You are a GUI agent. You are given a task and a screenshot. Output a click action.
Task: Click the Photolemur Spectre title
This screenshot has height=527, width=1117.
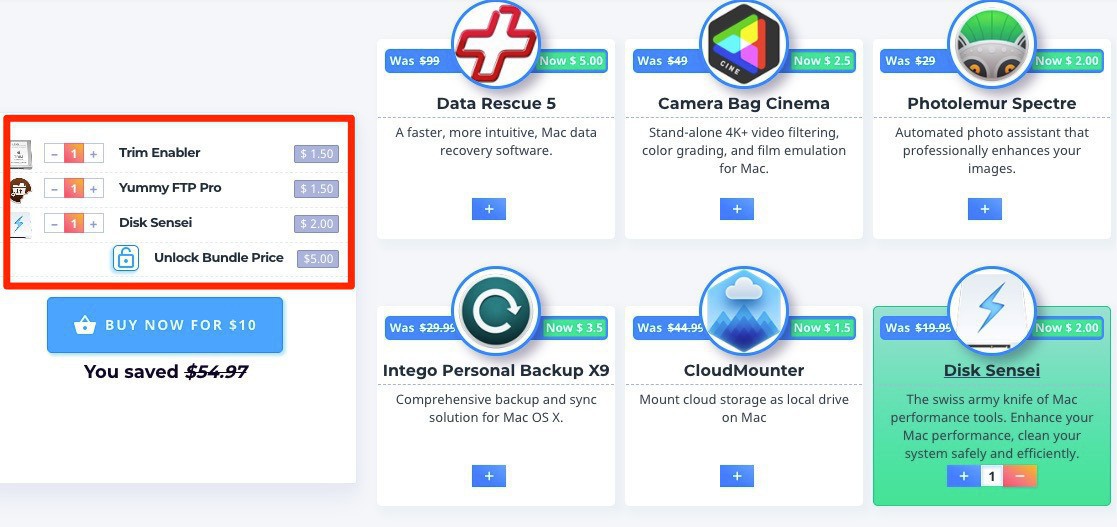[x=992, y=103]
